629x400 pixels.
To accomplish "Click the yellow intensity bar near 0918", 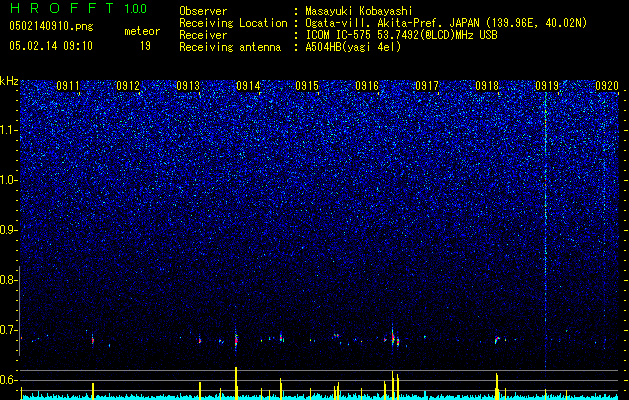I will coord(497,386).
